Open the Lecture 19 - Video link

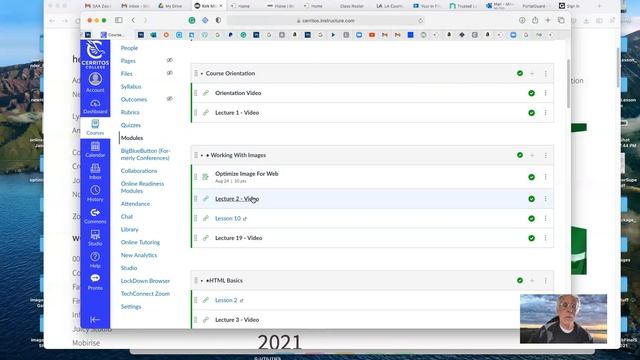point(238,238)
